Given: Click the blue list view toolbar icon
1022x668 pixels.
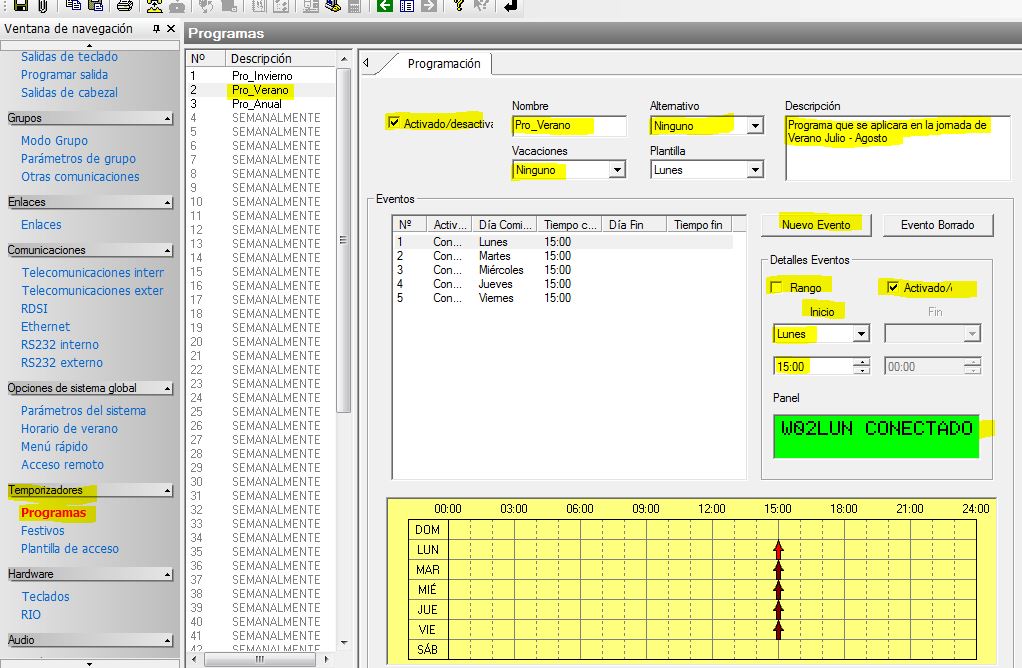Looking at the screenshot, I should click(x=407, y=6).
